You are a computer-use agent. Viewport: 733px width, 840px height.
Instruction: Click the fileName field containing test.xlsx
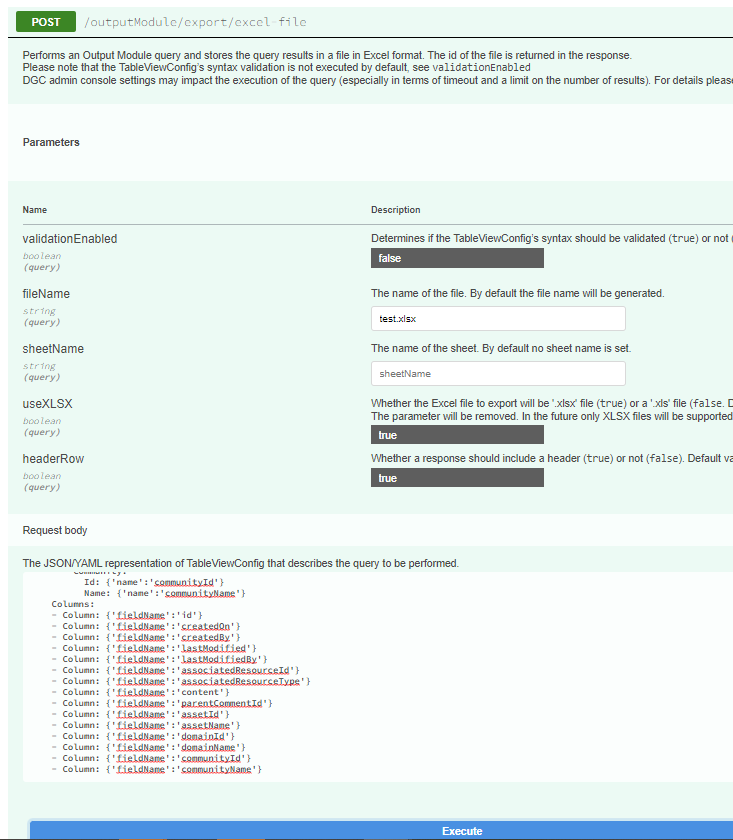(x=498, y=319)
